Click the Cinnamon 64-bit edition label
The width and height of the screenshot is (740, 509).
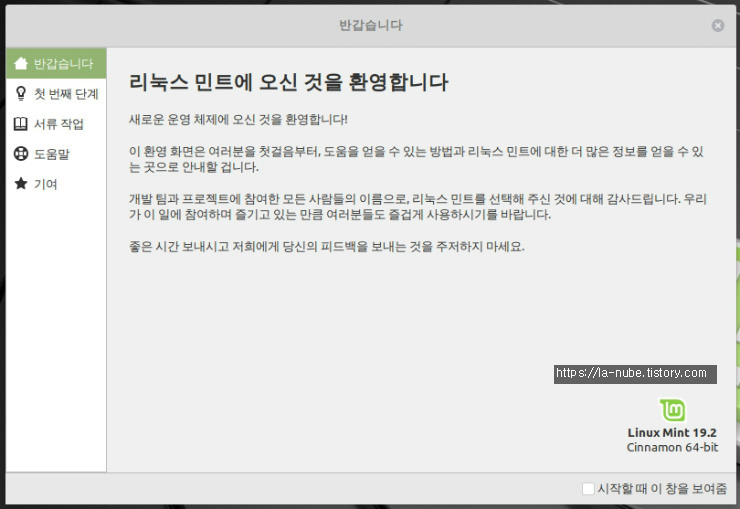click(672, 447)
